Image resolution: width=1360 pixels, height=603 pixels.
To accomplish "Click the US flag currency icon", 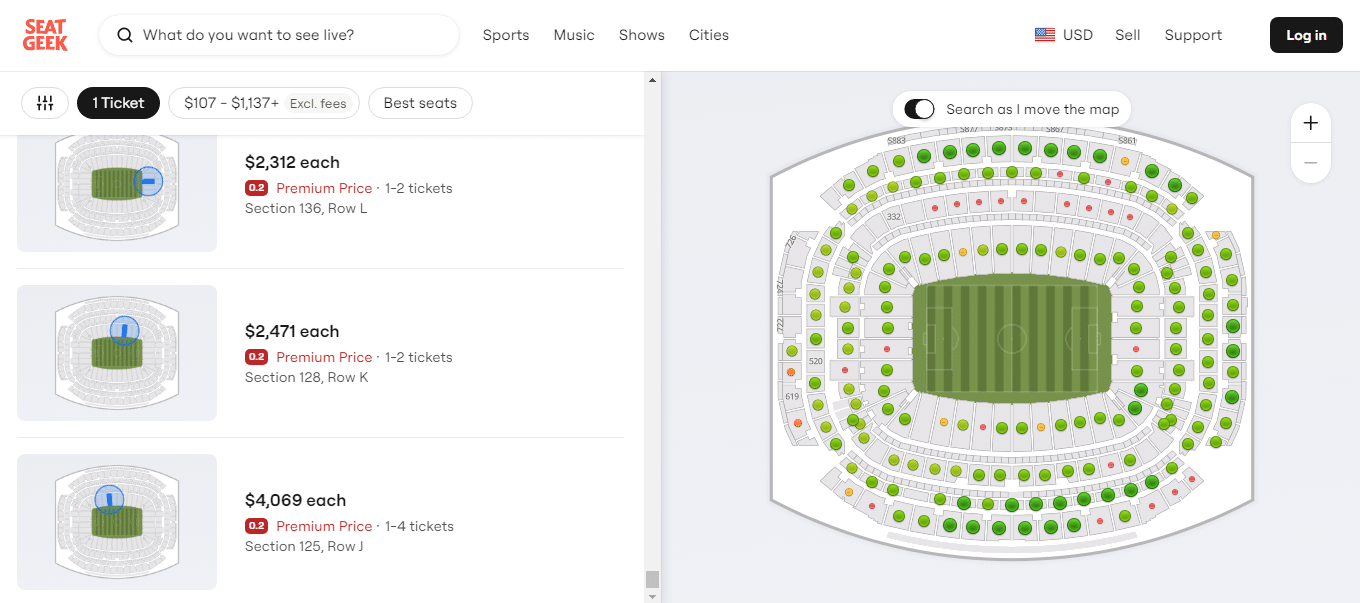I will [1045, 35].
